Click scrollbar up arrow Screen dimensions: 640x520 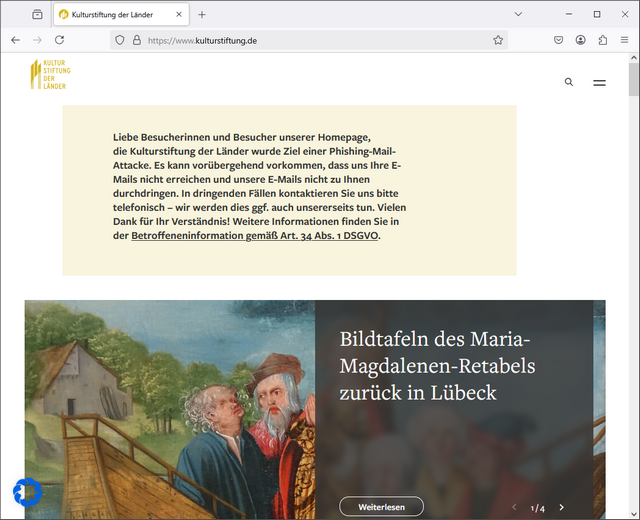pos(633,58)
